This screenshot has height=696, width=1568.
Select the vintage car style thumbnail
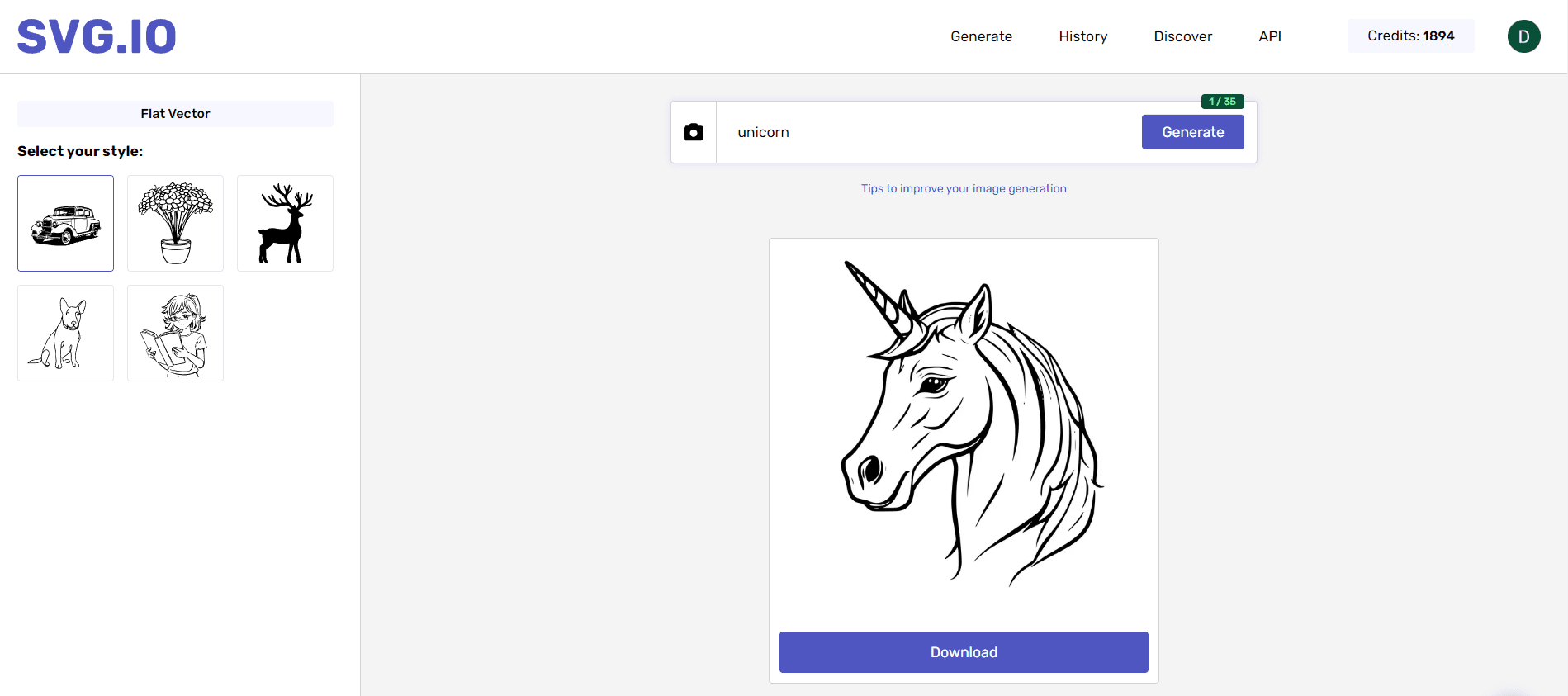(66, 223)
